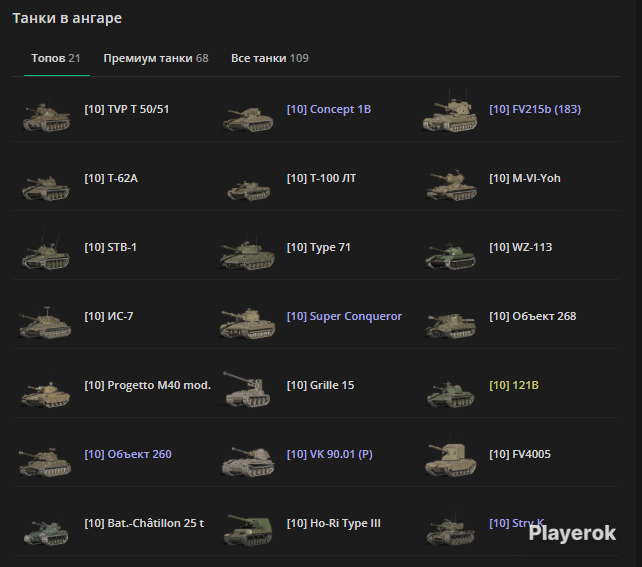Open the Все танки tab
Viewport: 642px width, 567px height.
tap(269, 58)
